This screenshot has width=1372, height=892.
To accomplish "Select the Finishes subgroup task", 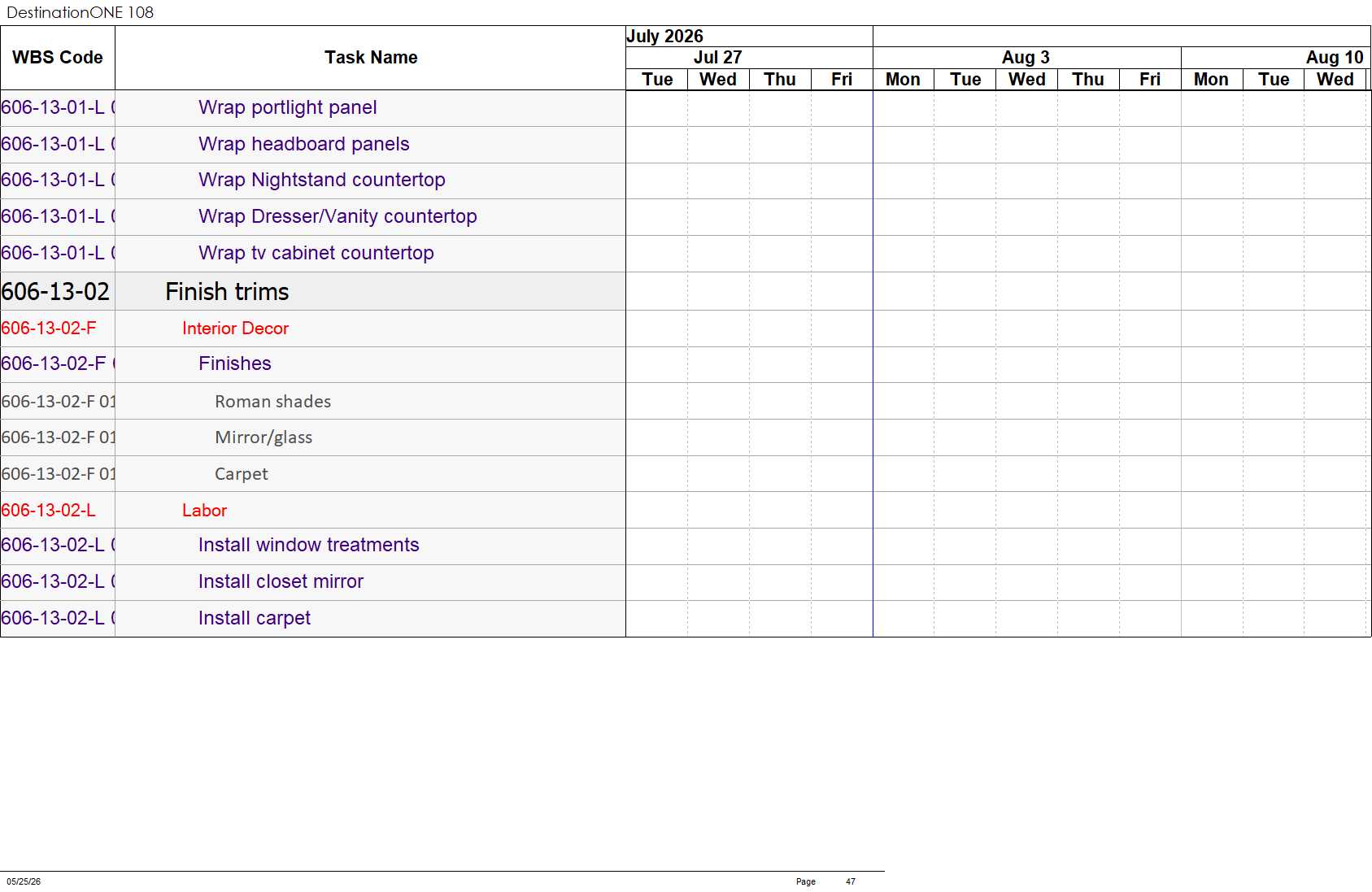I will click(x=234, y=363).
